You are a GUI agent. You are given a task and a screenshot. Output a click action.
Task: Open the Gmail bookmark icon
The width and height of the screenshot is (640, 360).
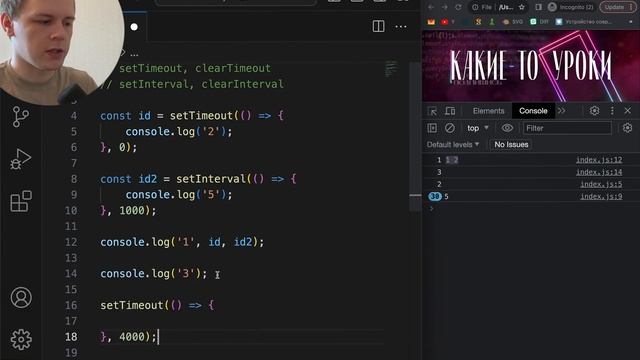click(x=431, y=22)
